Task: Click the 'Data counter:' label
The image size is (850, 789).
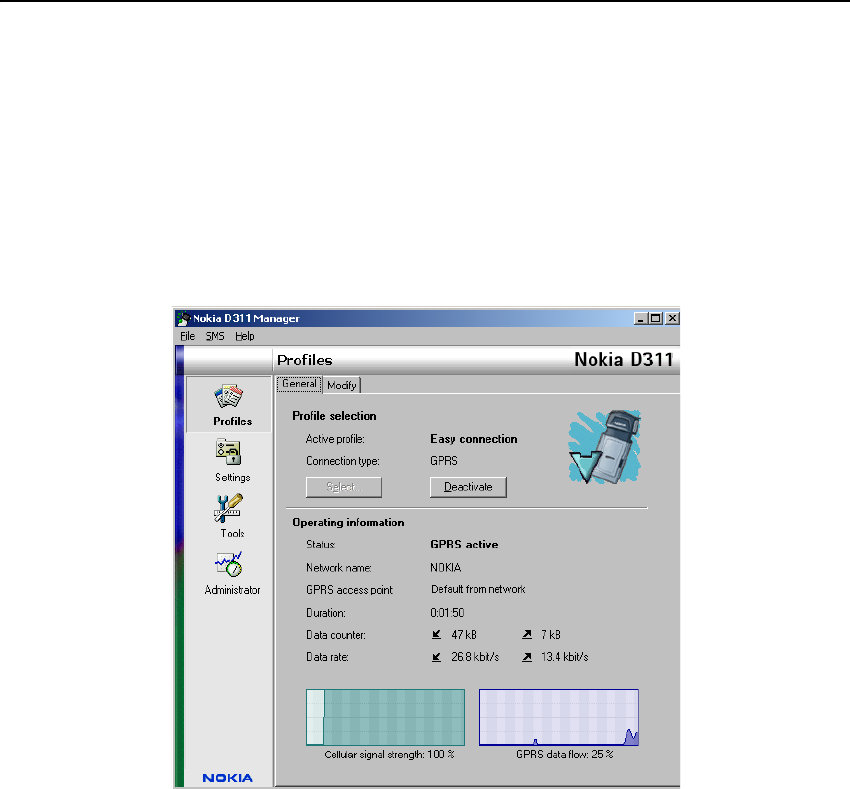Action: (x=336, y=635)
